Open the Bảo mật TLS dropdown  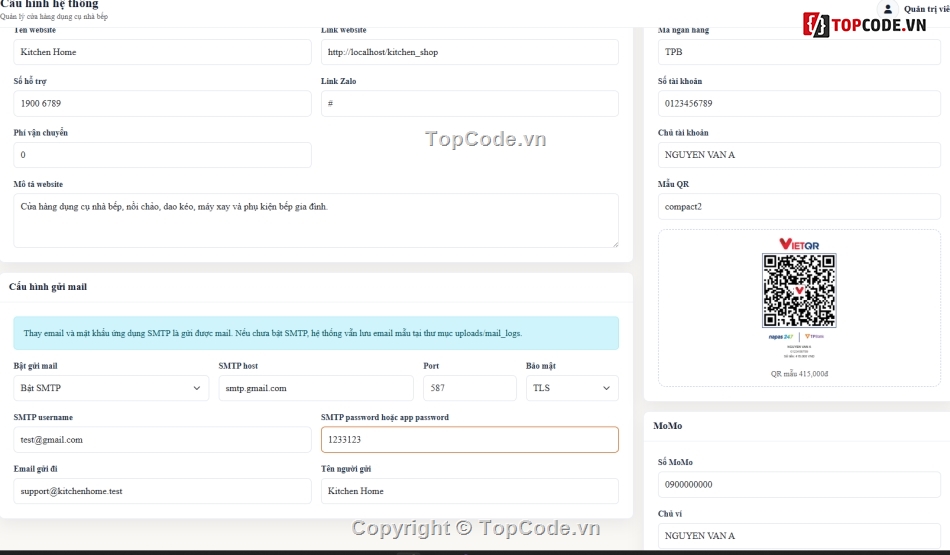572,388
